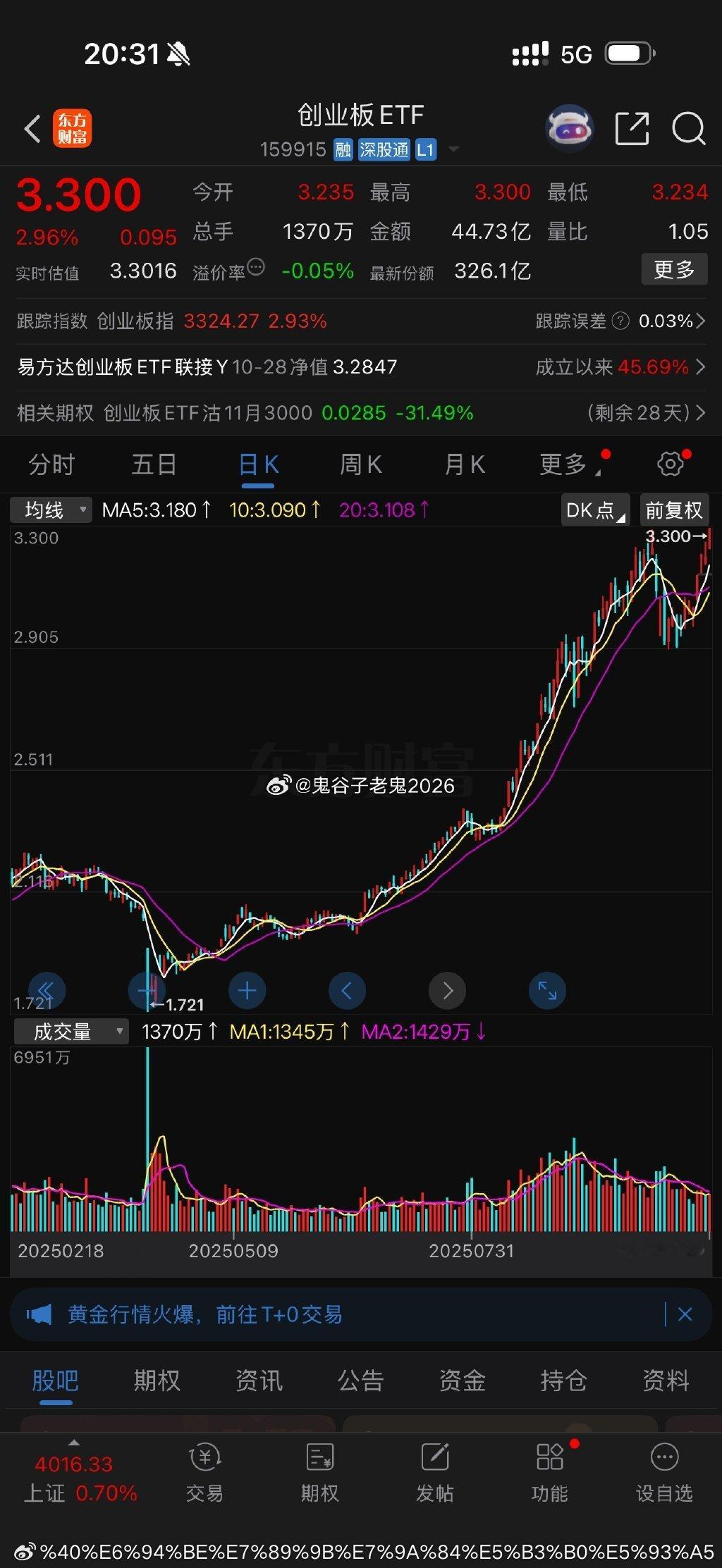Open the 股吧 tab
Image resolution: width=722 pixels, height=1568 pixels.
[x=56, y=1380]
